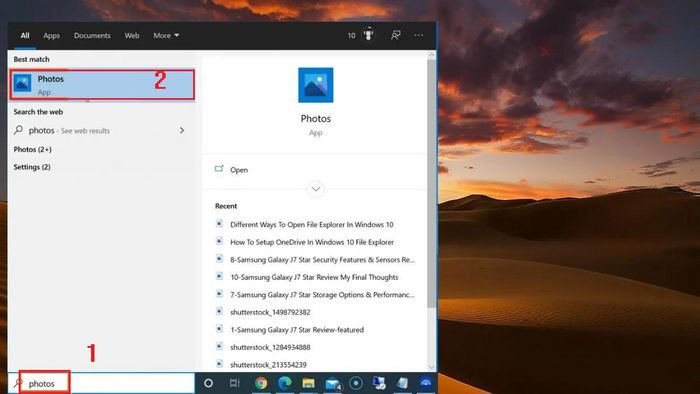Expand the Photos (2+) category
The height and width of the screenshot is (394, 700).
tap(33, 149)
